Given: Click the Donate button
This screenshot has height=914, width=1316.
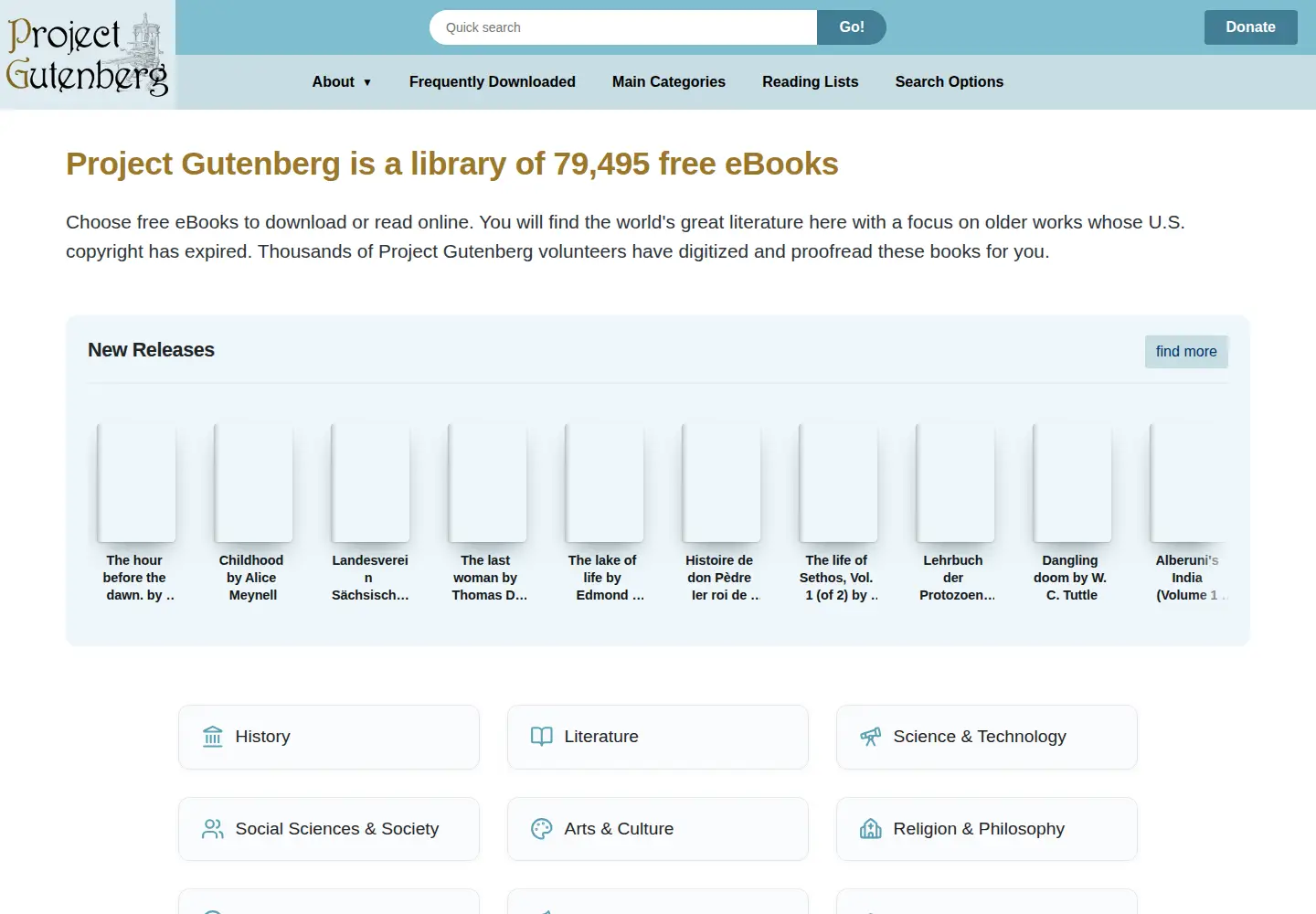Looking at the screenshot, I should tap(1251, 27).
